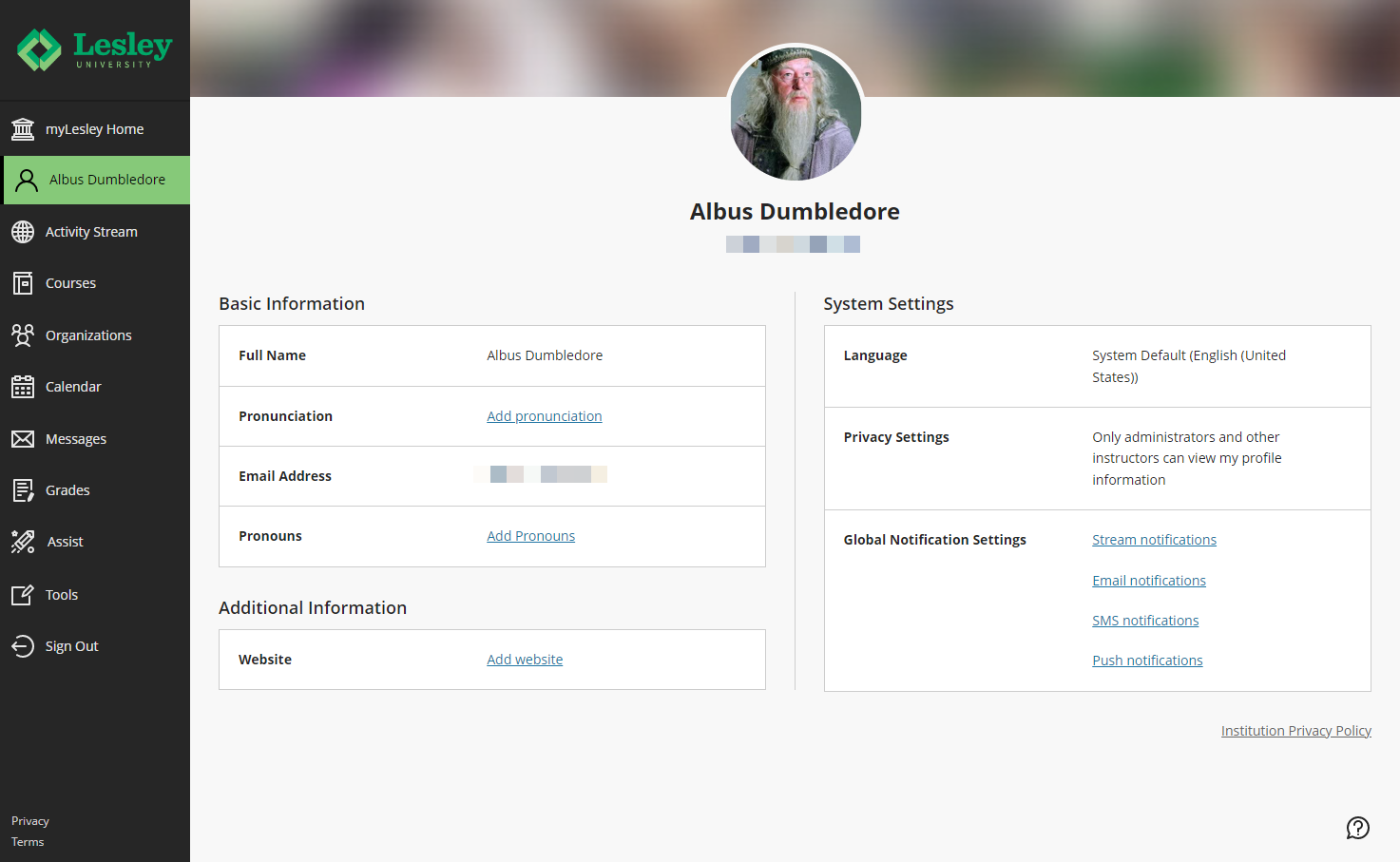Choose Sign Out in sidebar
Viewport: 1400px width, 862px height.
tap(95, 646)
